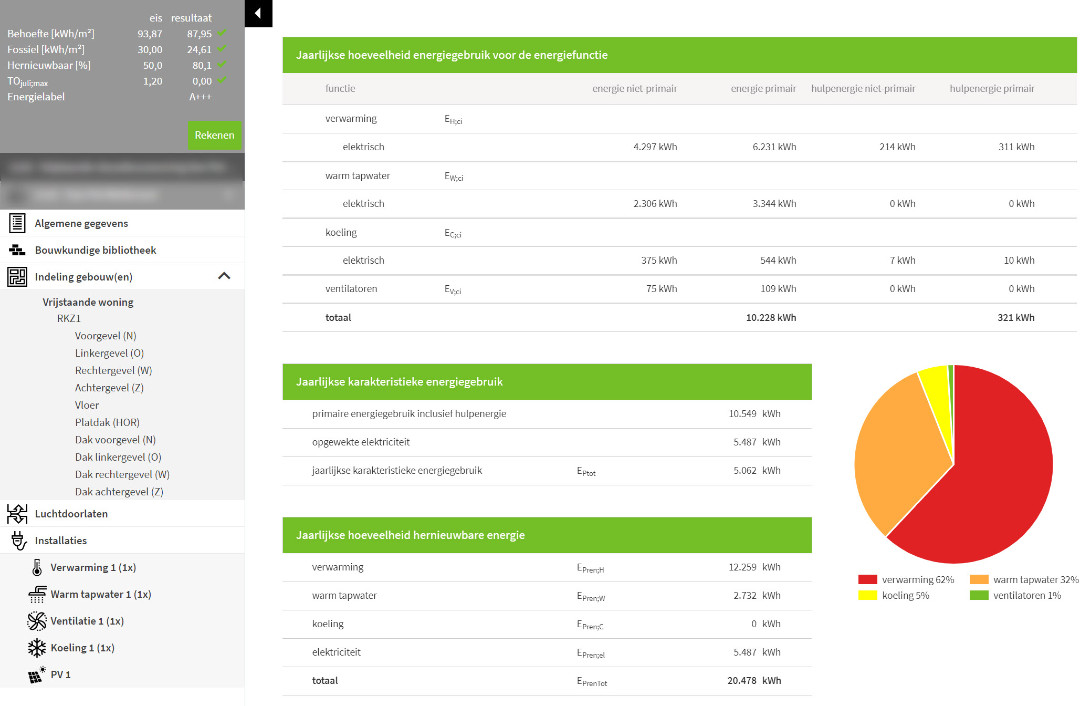Collapse the sidebar with the black arrow

[258, 13]
